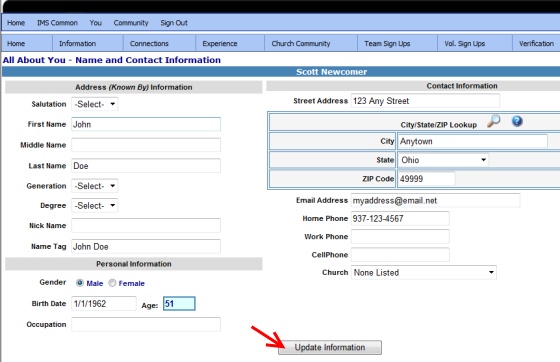The height and width of the screenshot is (362, 560).
Task: Switch to the Team Sign Ups tab
Action: point(397,44)
